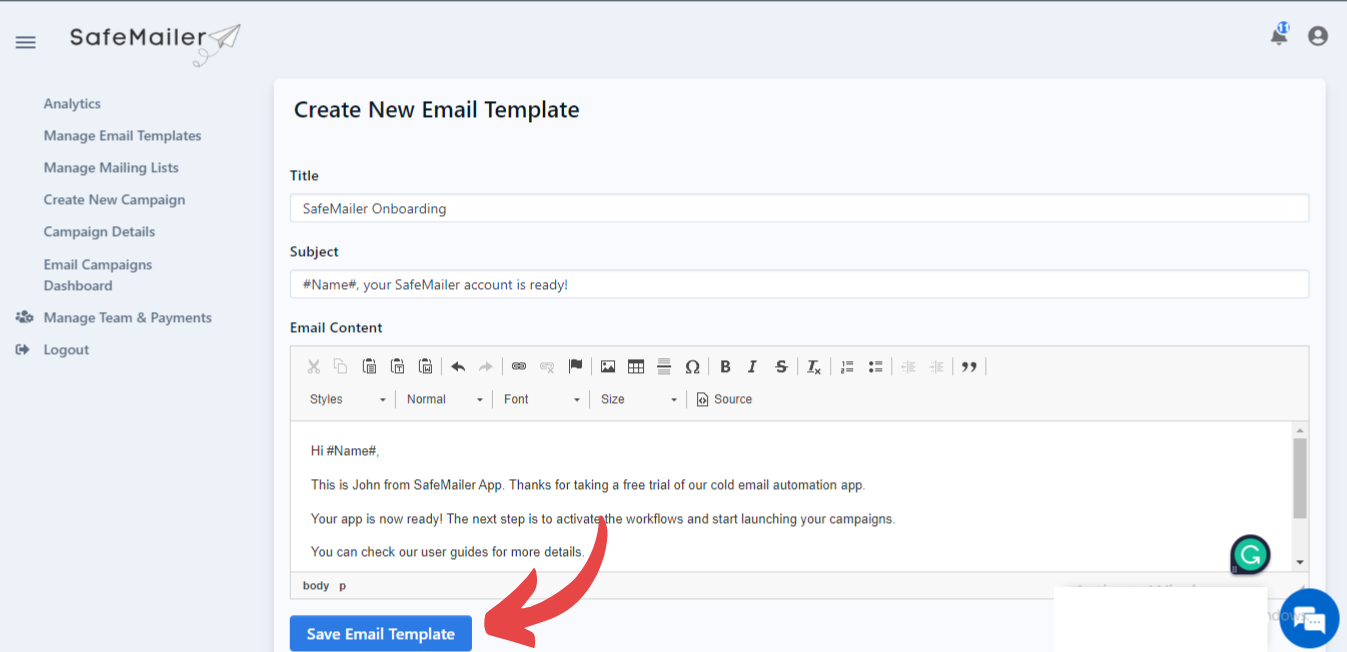Screen dimensions: 1347x652
Task: Insert an image with the image icon
Action: coord(608,367)
